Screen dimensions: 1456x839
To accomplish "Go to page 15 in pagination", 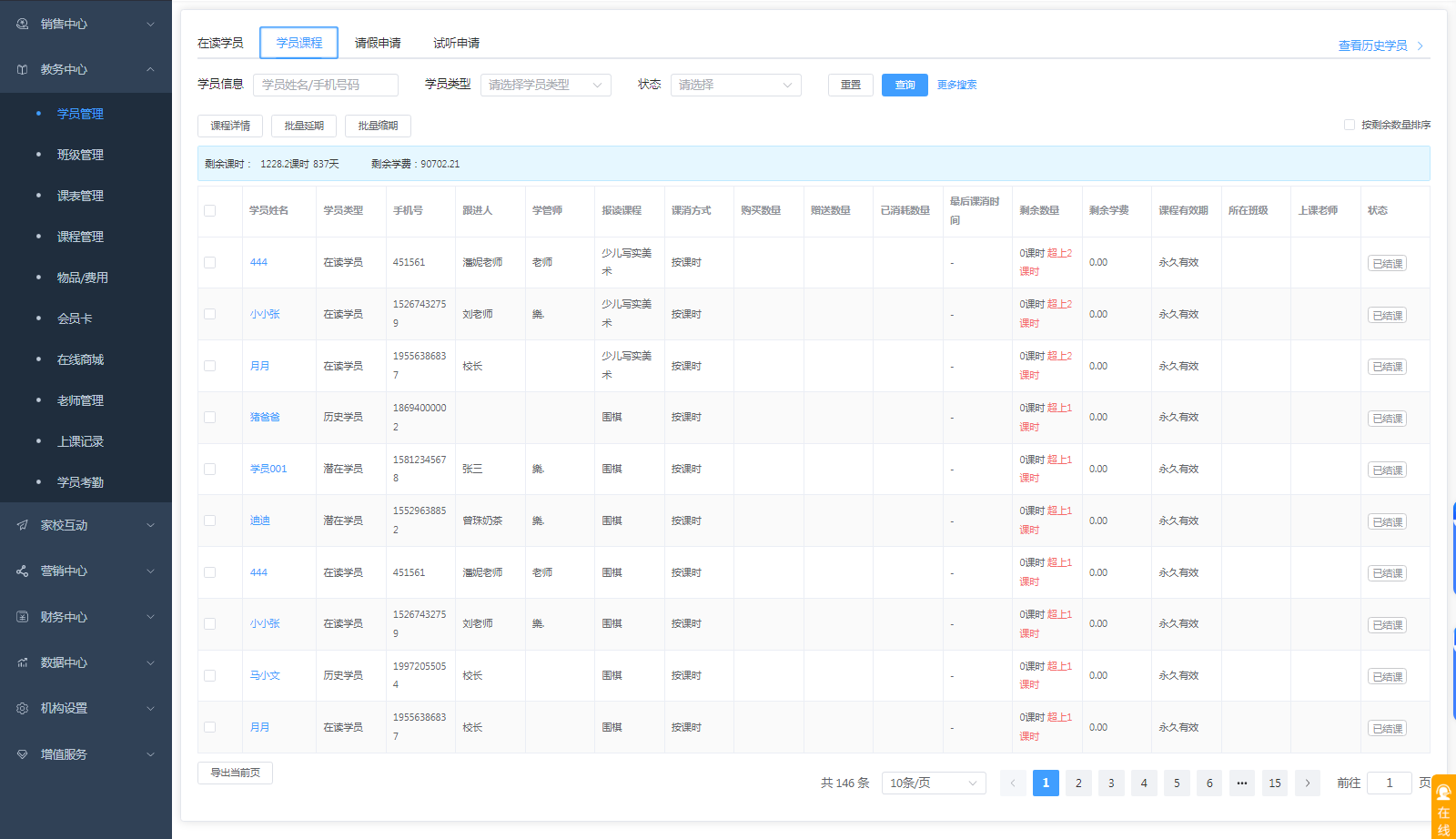I will tap(1275, 783).
